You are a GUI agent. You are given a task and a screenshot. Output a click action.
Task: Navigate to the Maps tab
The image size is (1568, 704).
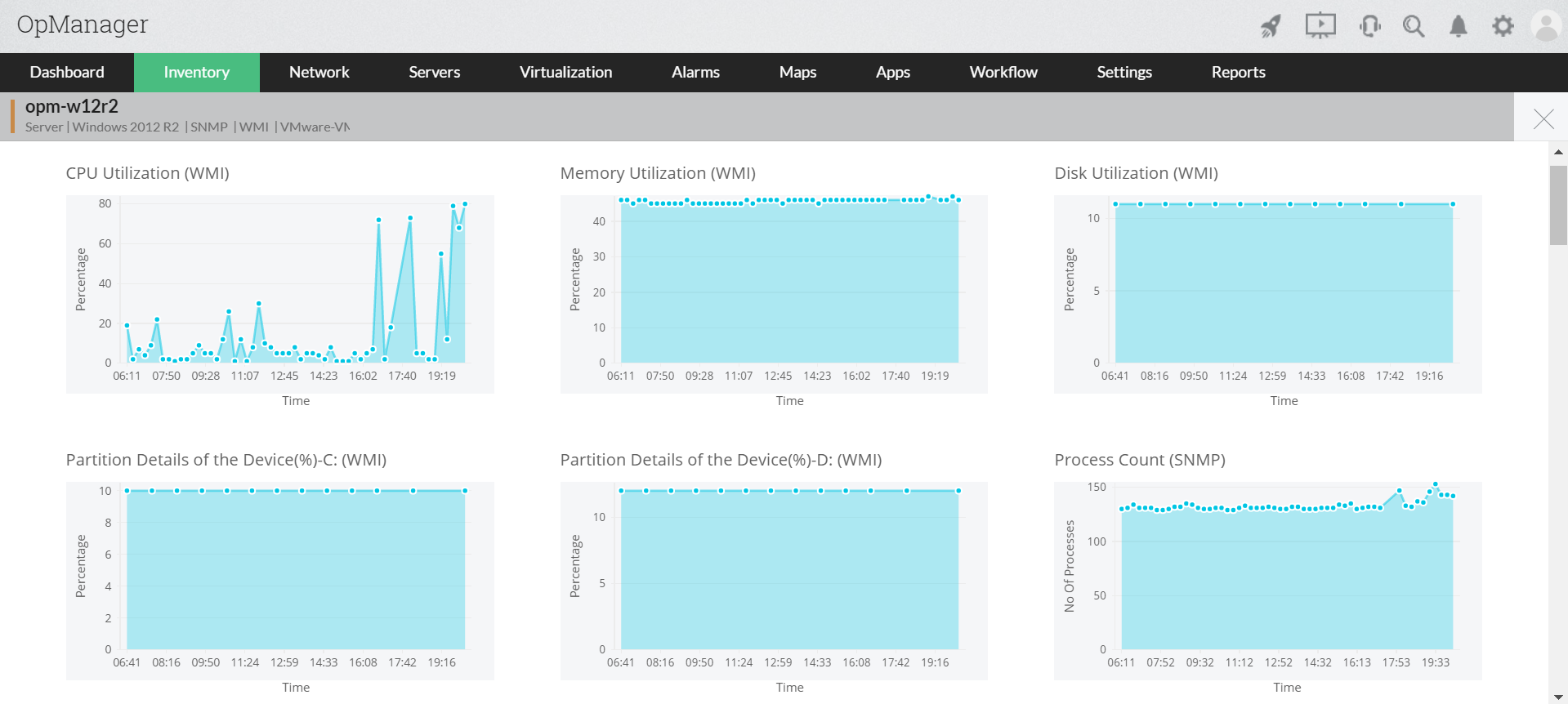tap(797, 73)
